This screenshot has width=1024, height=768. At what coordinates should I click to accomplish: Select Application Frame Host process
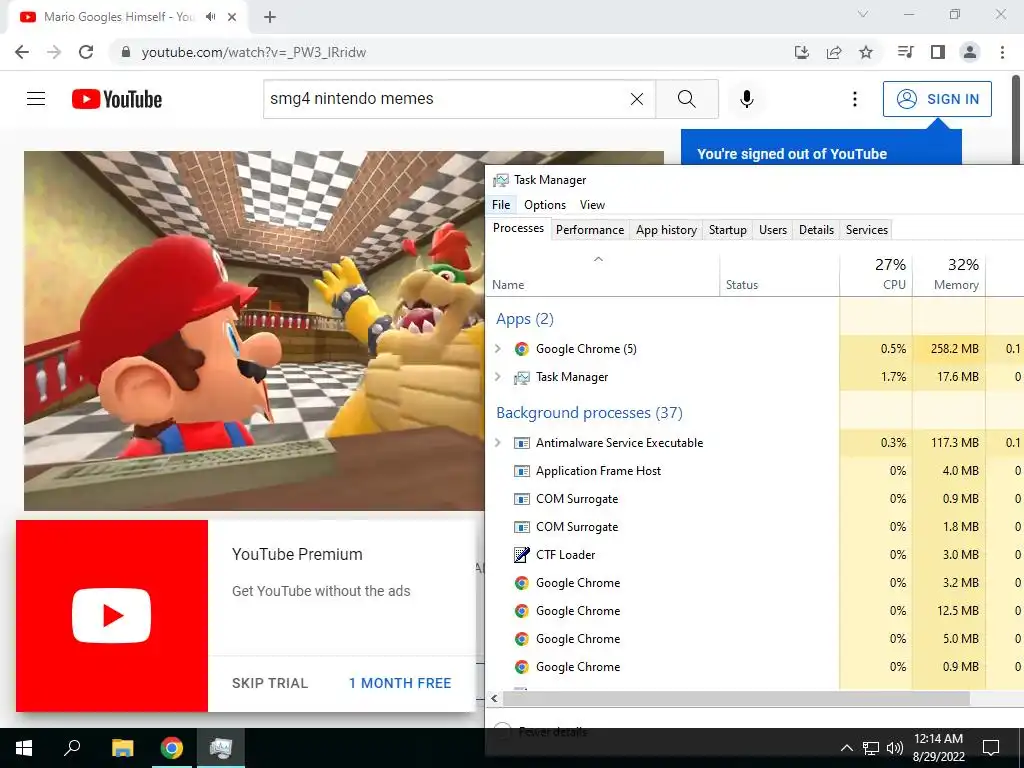pos(755,471)
